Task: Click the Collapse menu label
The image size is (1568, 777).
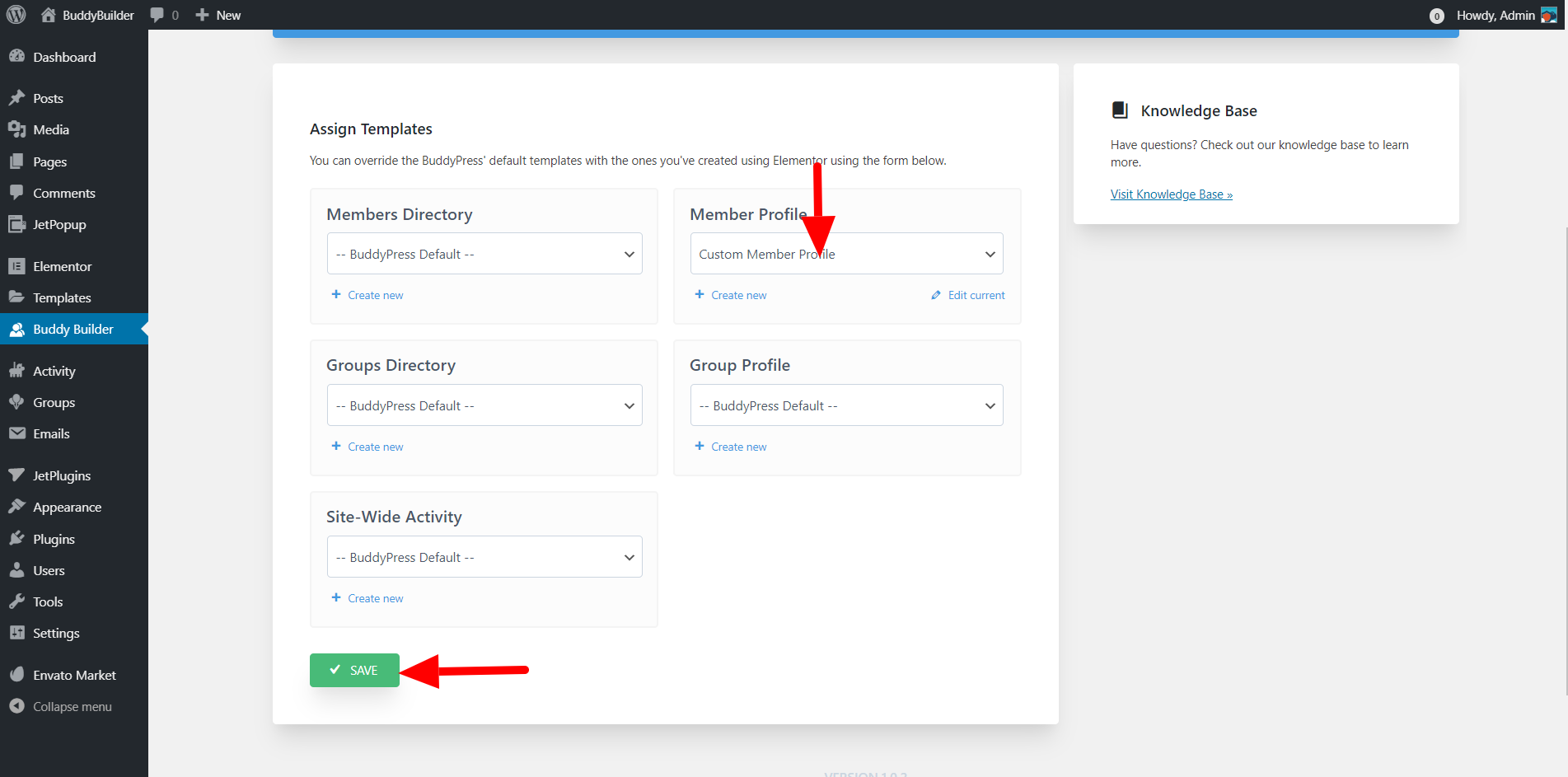Action: 73,707
